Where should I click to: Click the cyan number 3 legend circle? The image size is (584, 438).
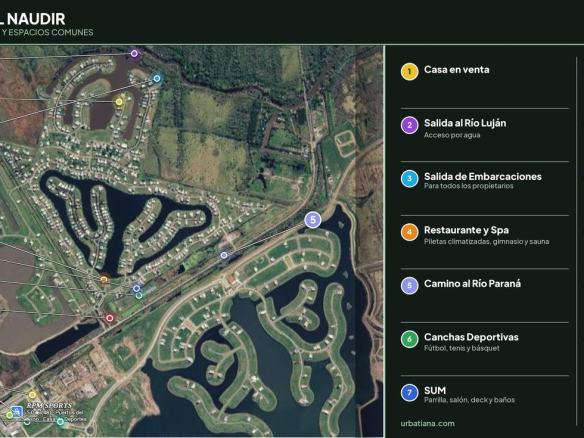(x=409, y=179)
